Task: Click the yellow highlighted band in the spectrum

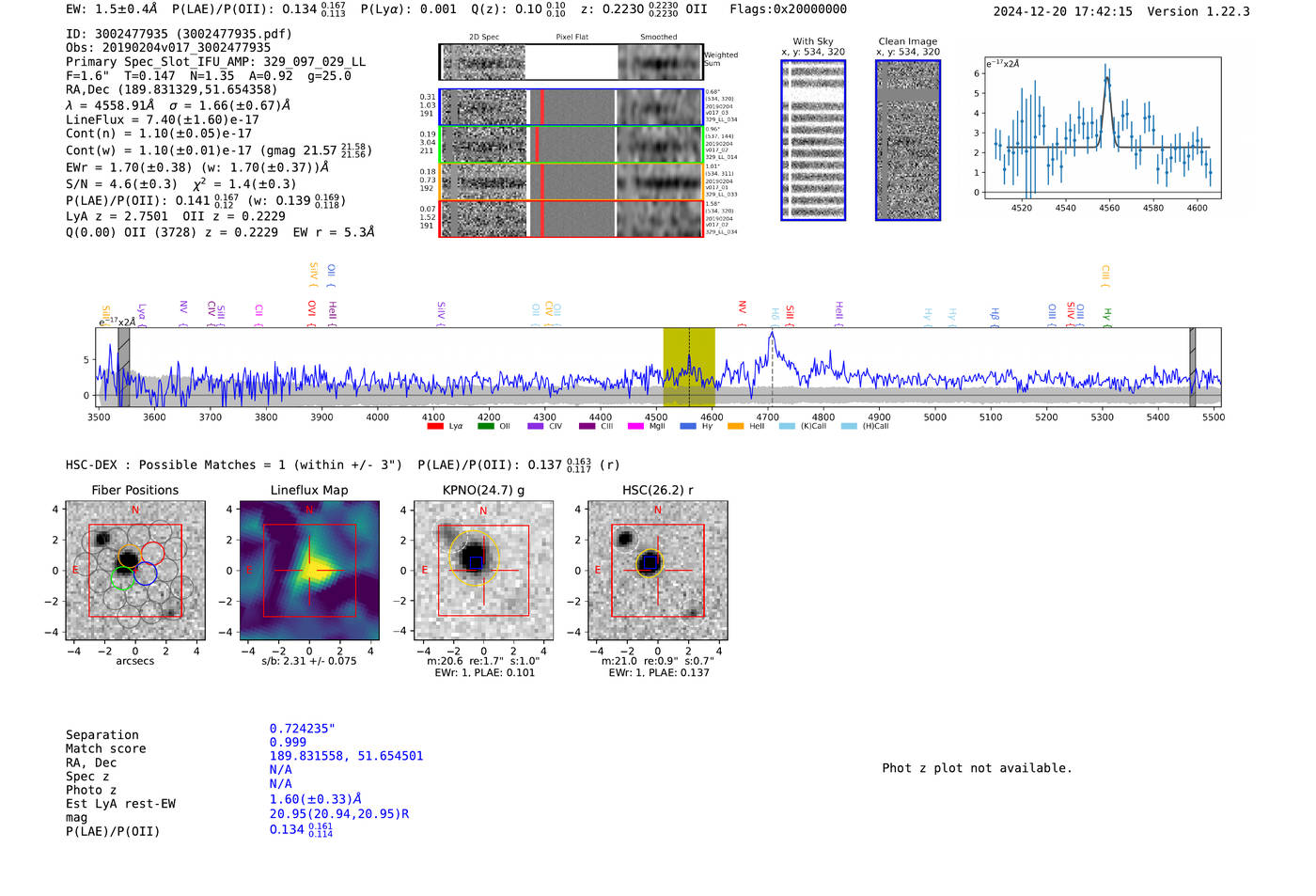Action: pyautogui.click(x=689, y=367)
